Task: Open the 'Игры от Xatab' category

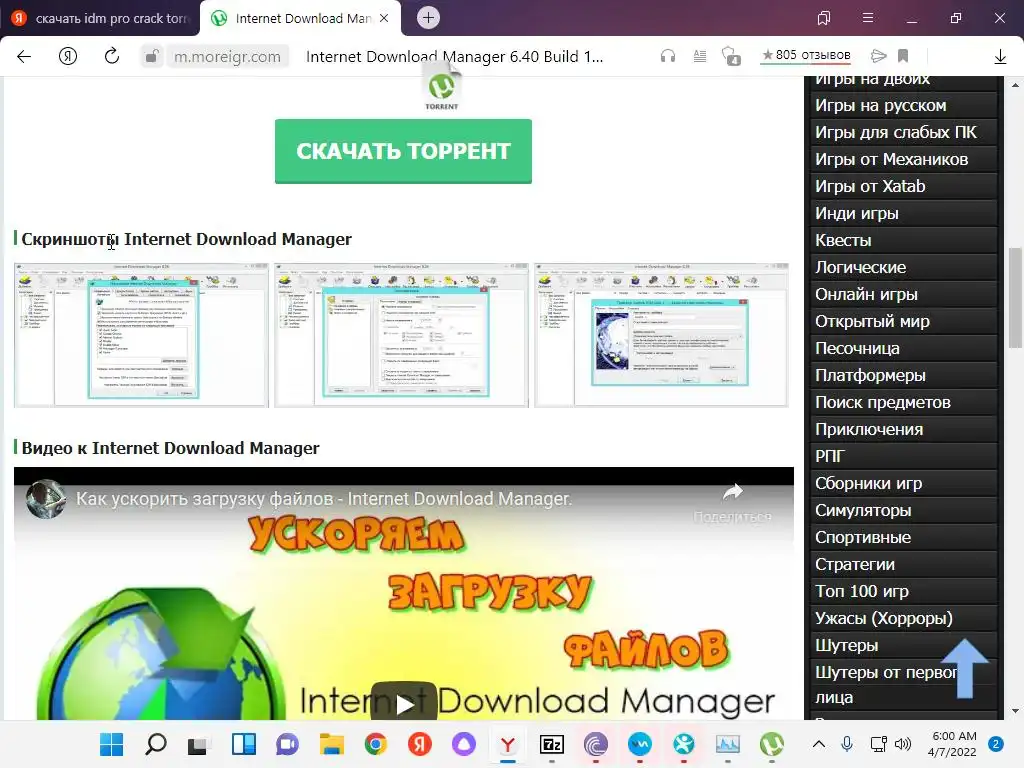Action: point(903,186)
